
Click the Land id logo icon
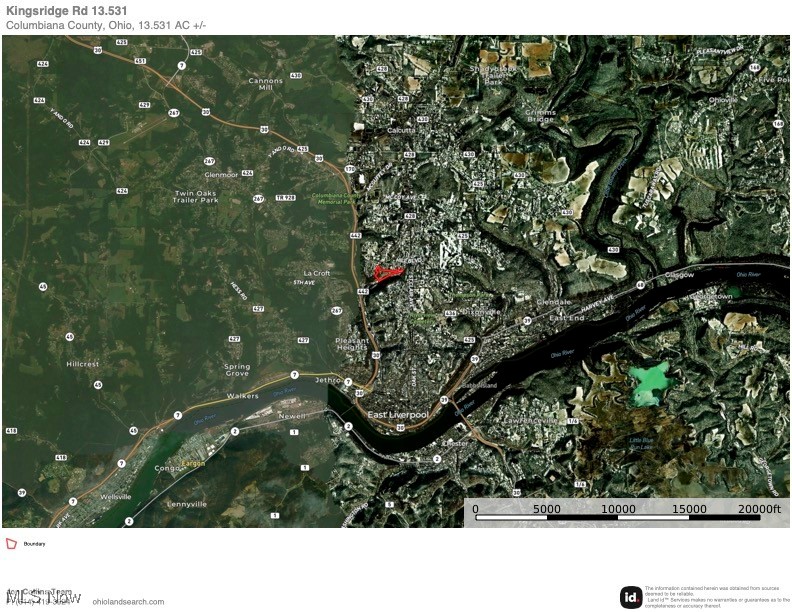click(x=631, y=597)
